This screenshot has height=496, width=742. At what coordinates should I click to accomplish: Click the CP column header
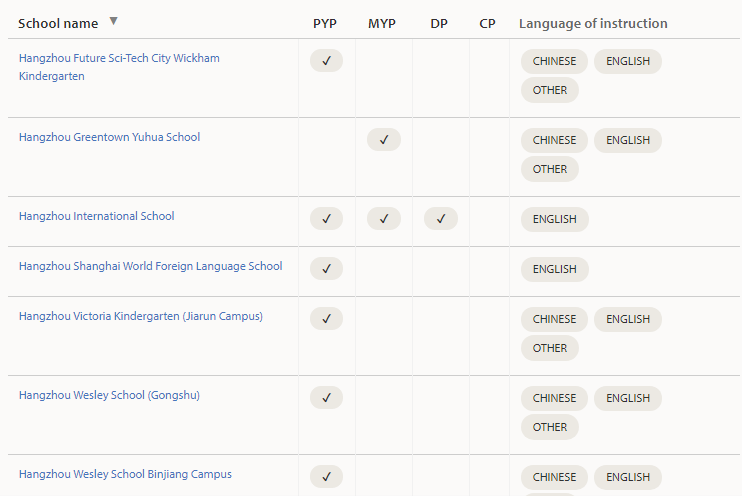point(487,24)
